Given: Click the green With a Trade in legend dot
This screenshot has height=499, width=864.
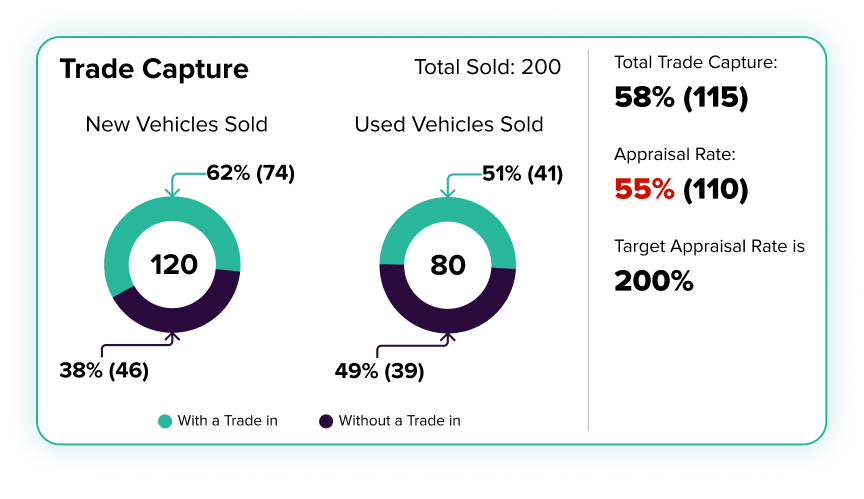Looking at the screenshot, I should 165,421.
